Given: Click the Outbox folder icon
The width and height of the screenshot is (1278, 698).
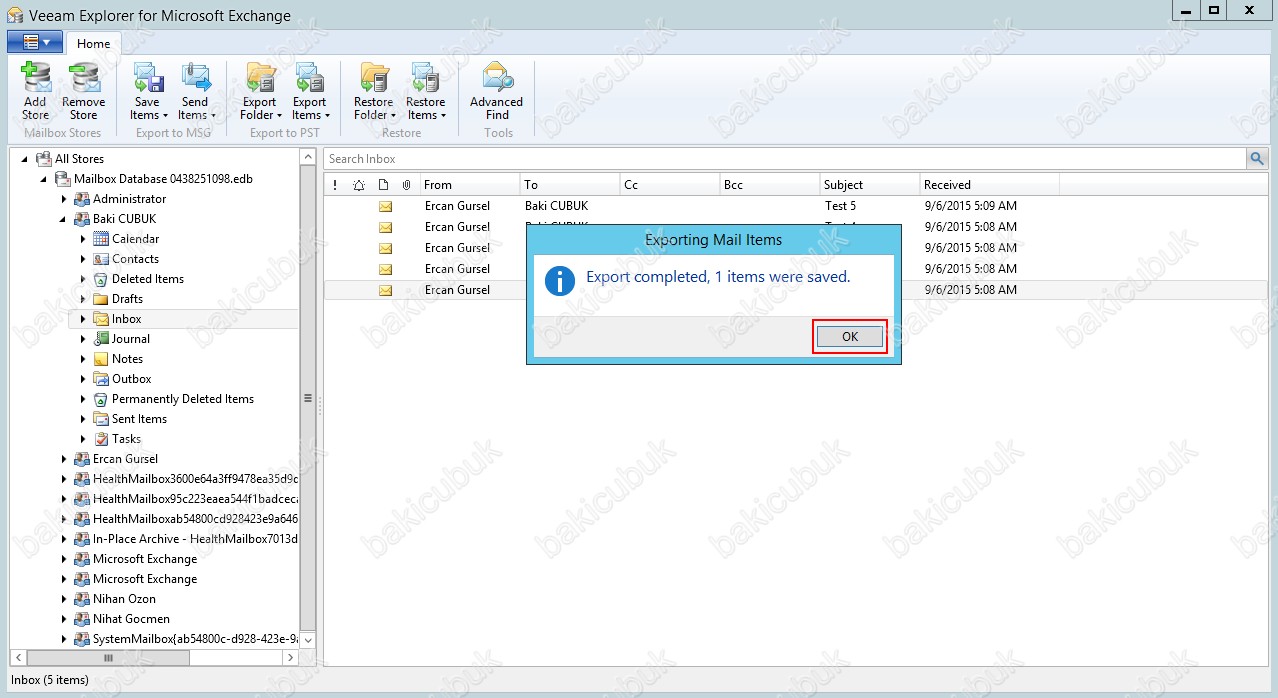Looking at the screenshot, I should pyautogui.click(x=100, y=379).
